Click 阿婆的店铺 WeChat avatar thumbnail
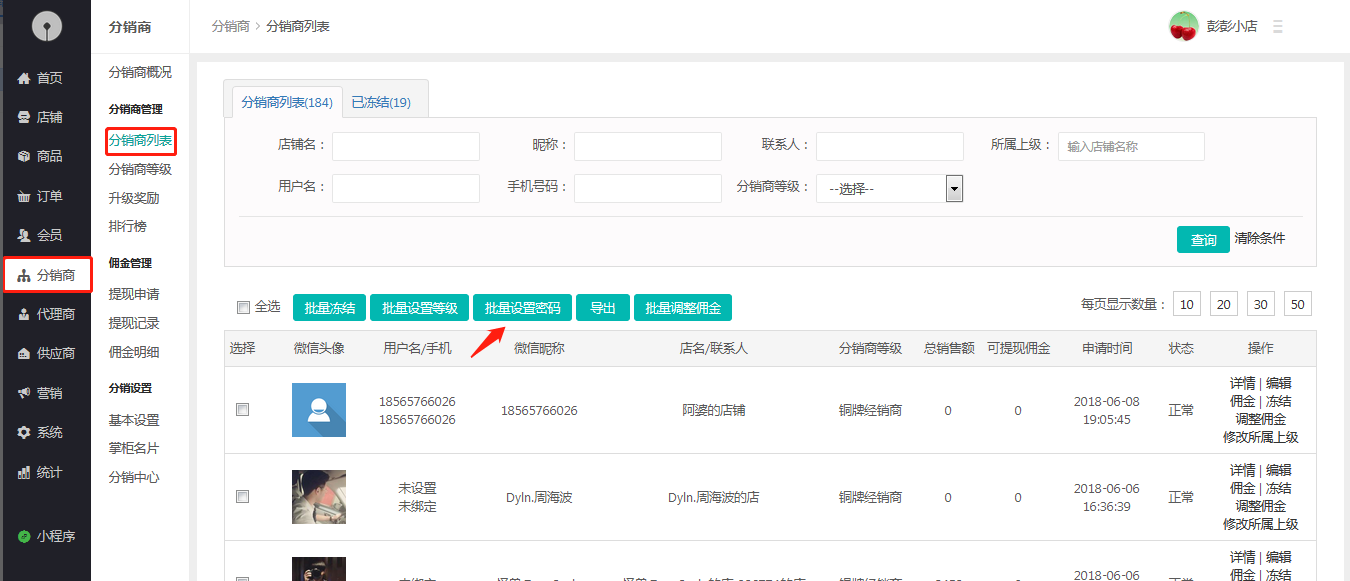This screenshot has width=1350, height=581. [318, 410]
